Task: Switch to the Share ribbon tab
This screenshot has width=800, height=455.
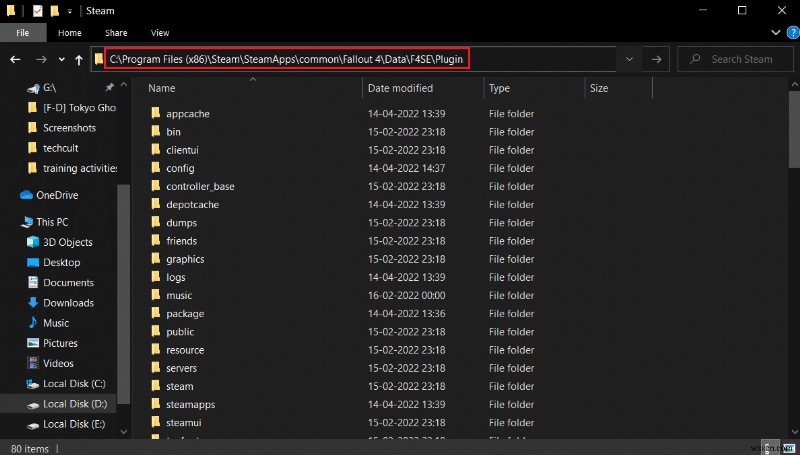Action: pyautogui.click(x=116, y=33)
